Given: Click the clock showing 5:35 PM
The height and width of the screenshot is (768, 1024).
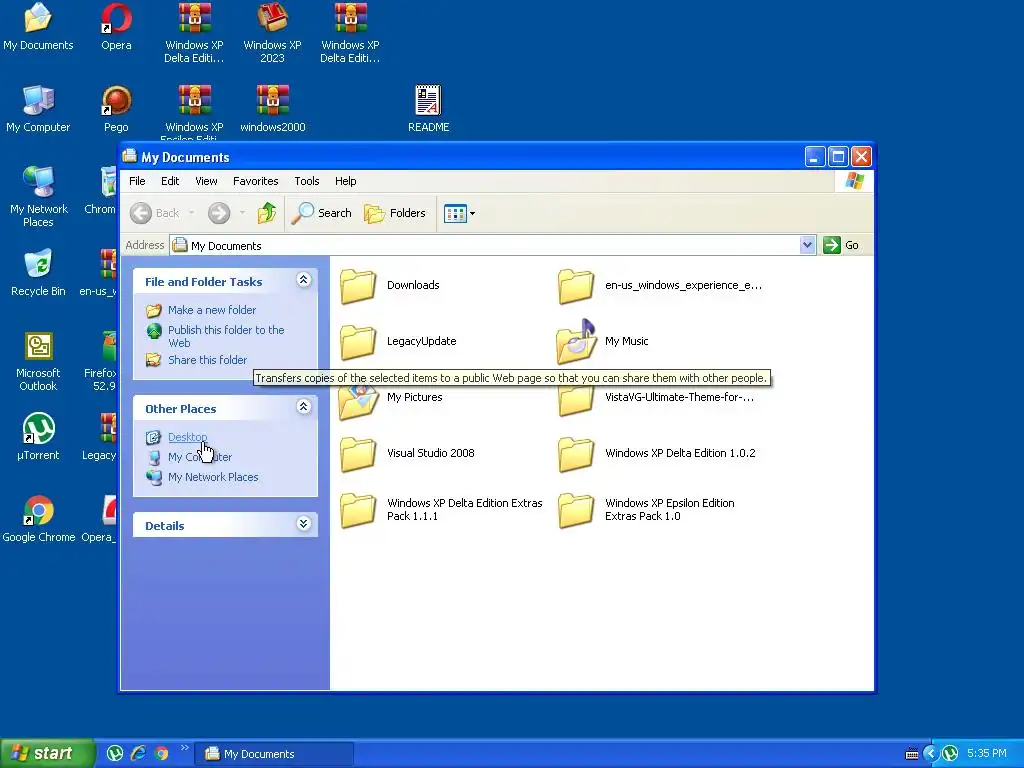Looking at the screenshot, I should [x=987, y=754].
